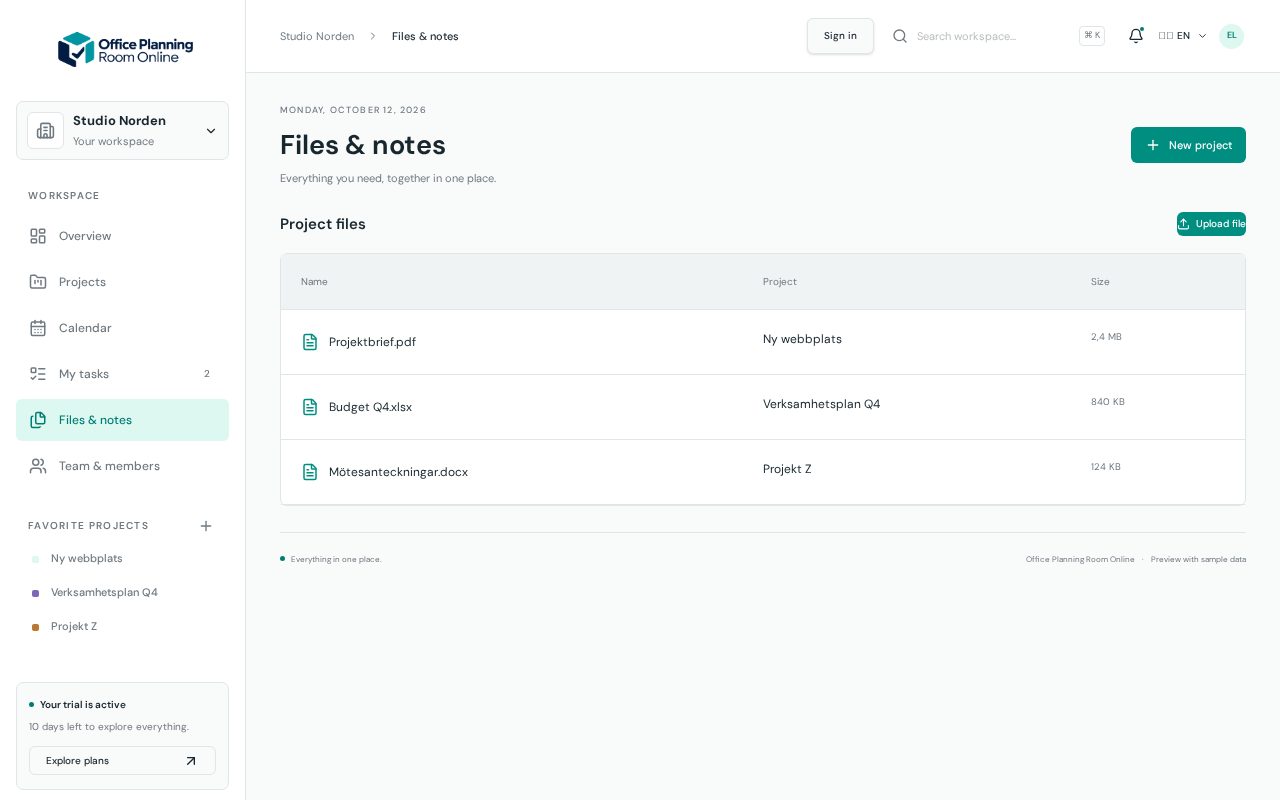
Task: Click the plus icon on New project
Action: pos(1153,145)
